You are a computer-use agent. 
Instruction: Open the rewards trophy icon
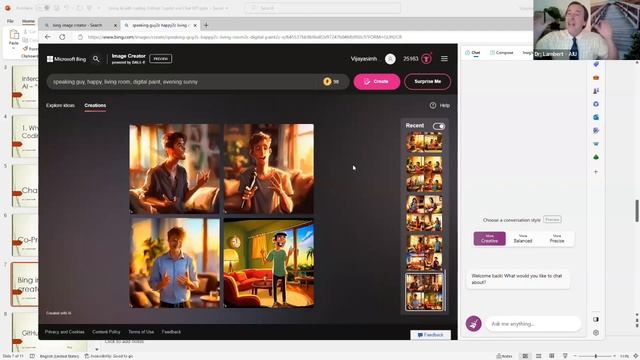tap(426, 59)
